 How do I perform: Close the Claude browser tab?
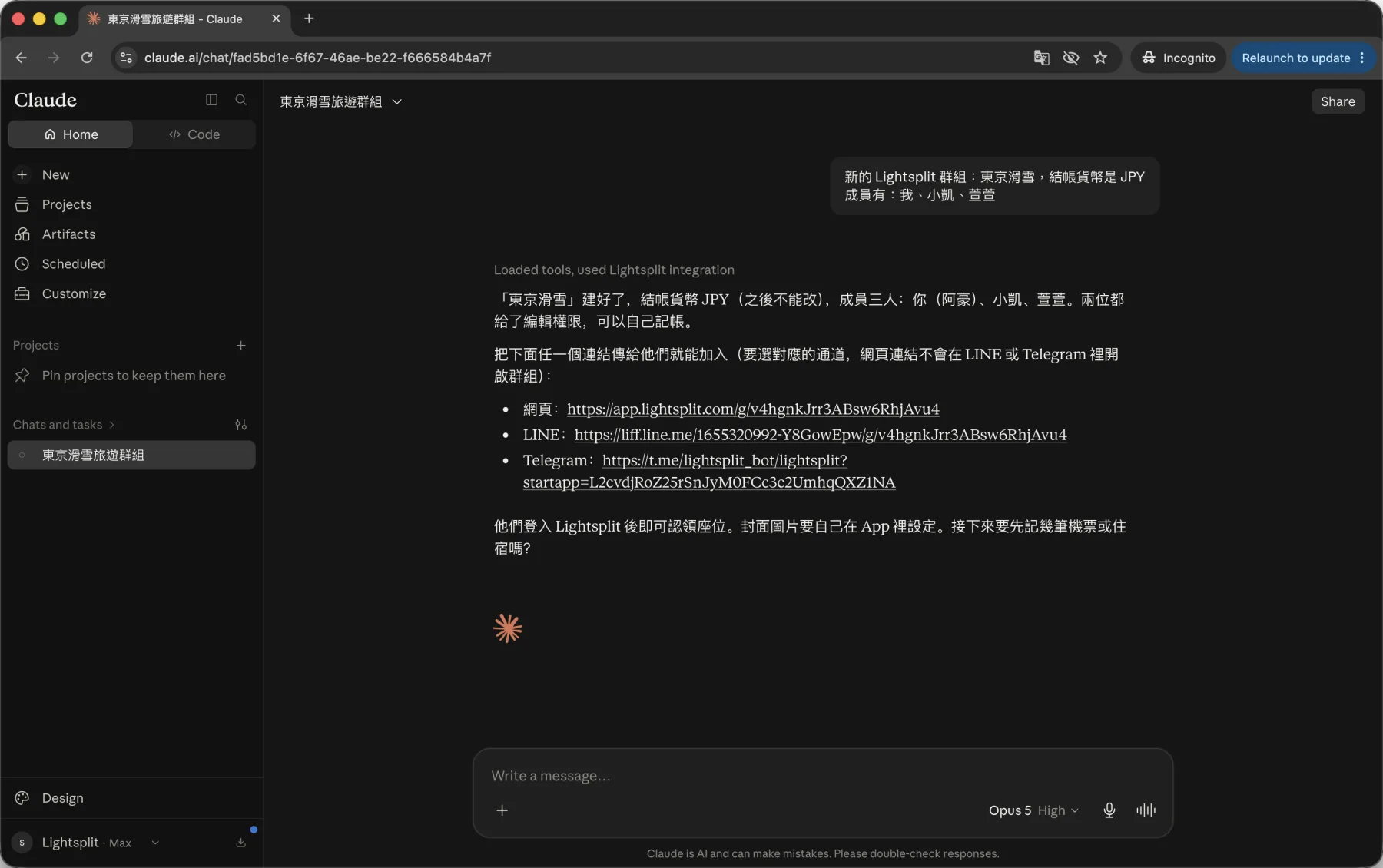(x=276, y=18)
